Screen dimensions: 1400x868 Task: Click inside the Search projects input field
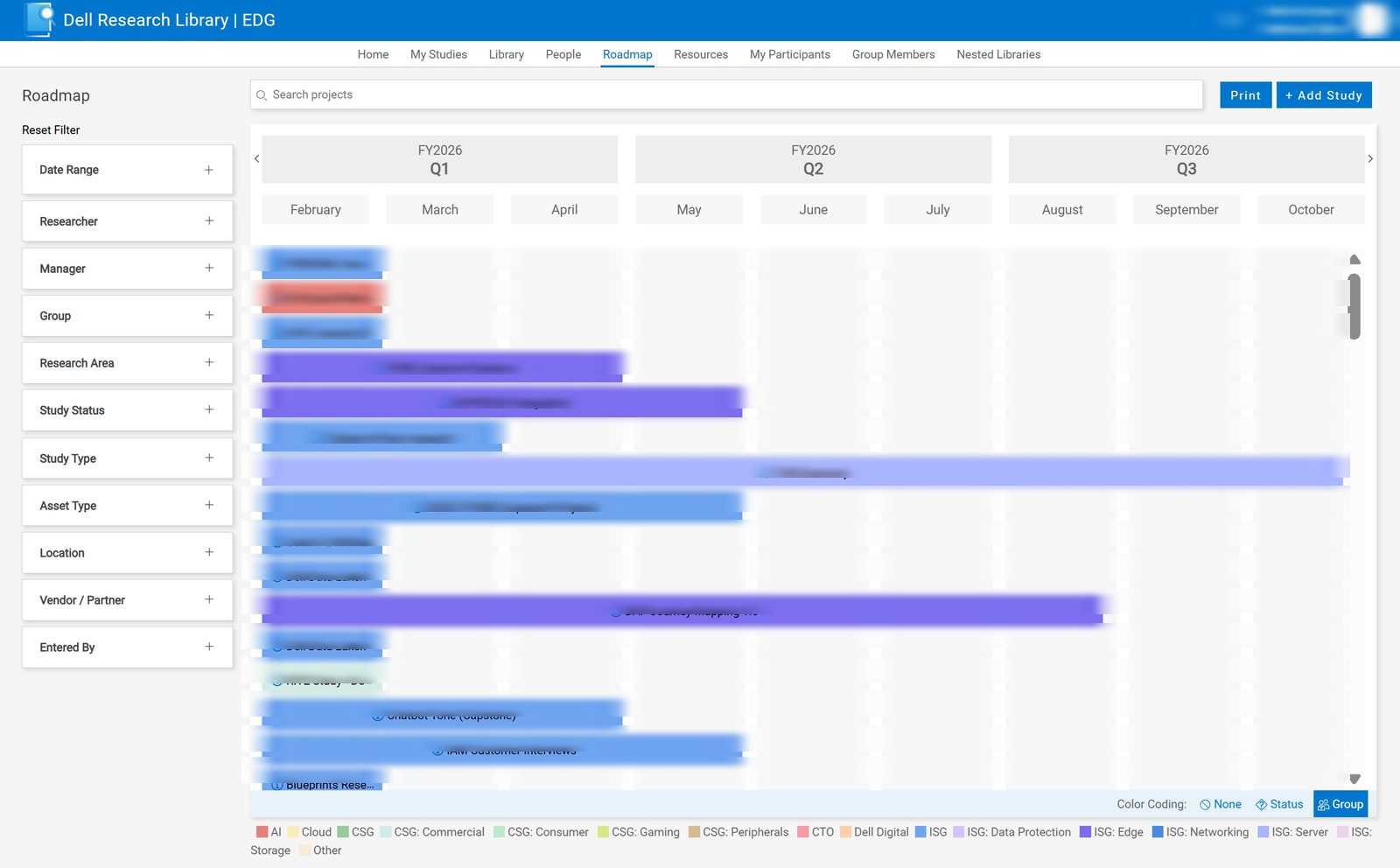[612, 94]
